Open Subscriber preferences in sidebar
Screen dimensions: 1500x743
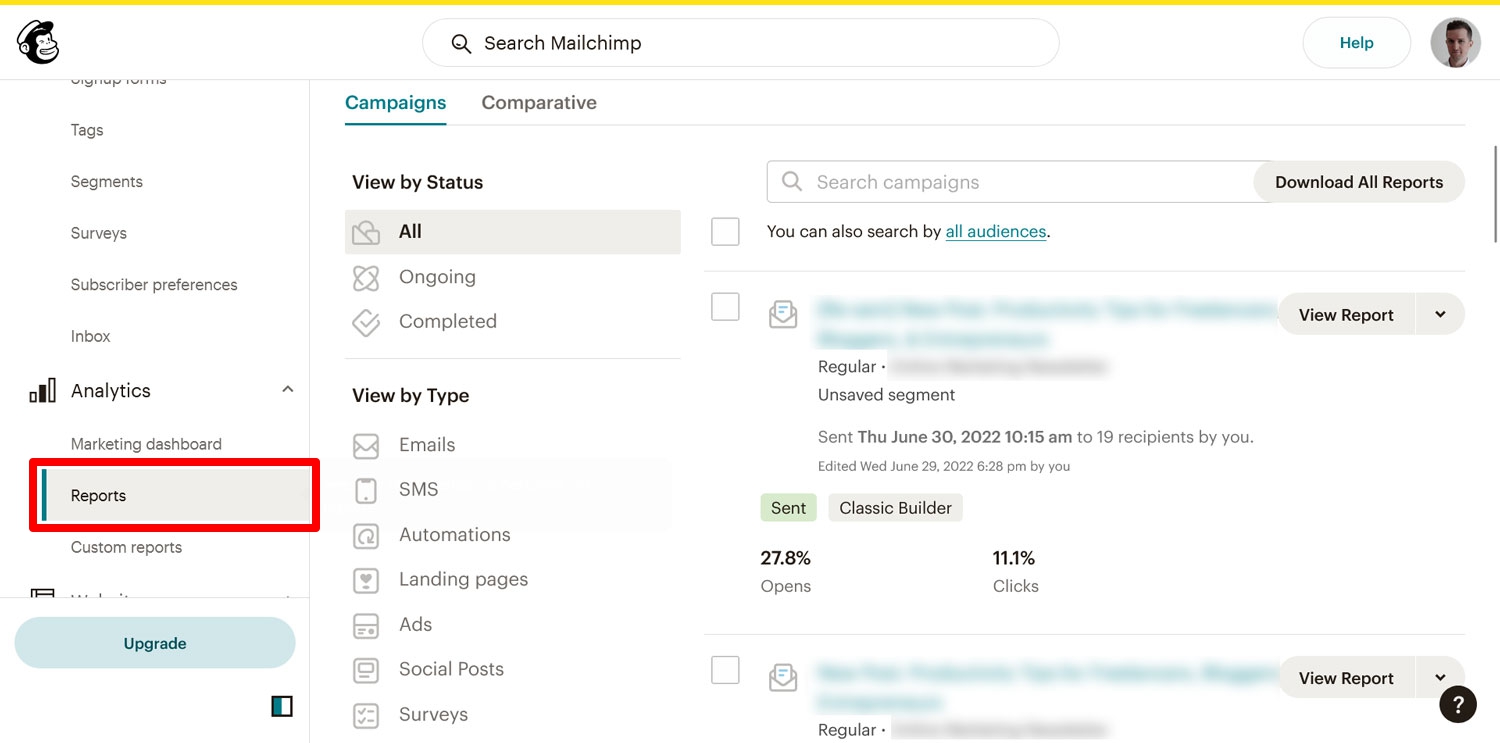pyautogui.click(x=154, y=285)
